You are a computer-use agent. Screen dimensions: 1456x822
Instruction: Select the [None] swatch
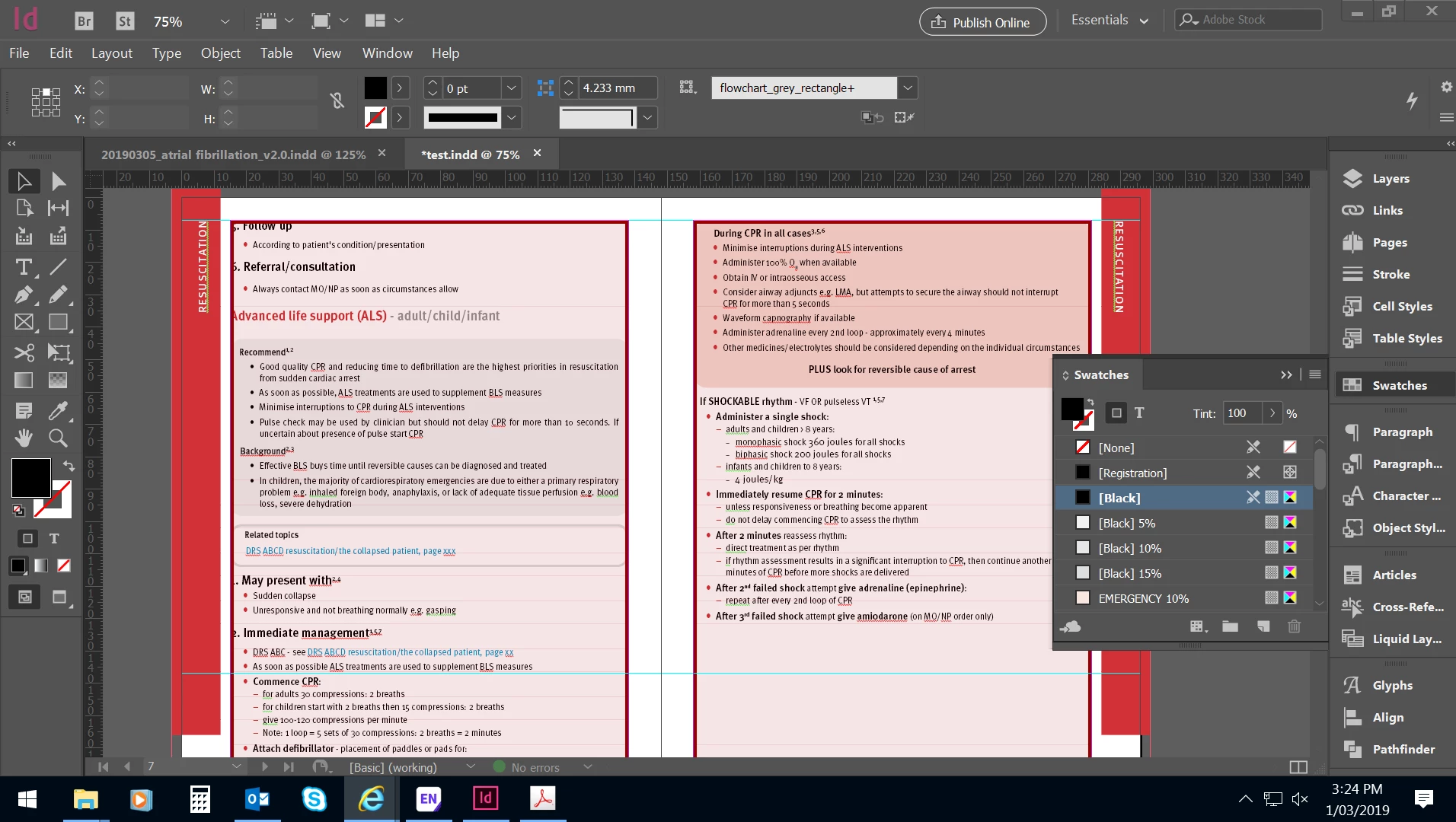pyautogui.click(x=1184, y=448)
